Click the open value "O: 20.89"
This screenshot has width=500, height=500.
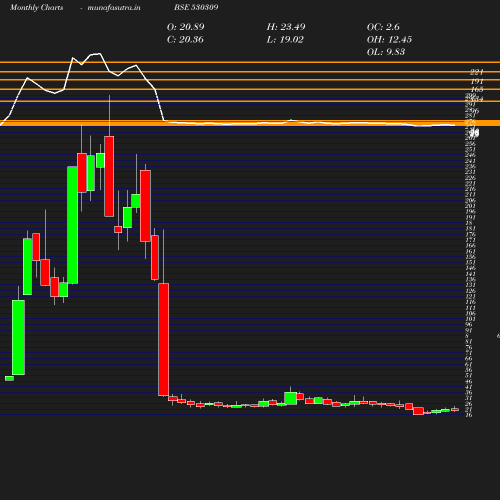pos(185,27)
